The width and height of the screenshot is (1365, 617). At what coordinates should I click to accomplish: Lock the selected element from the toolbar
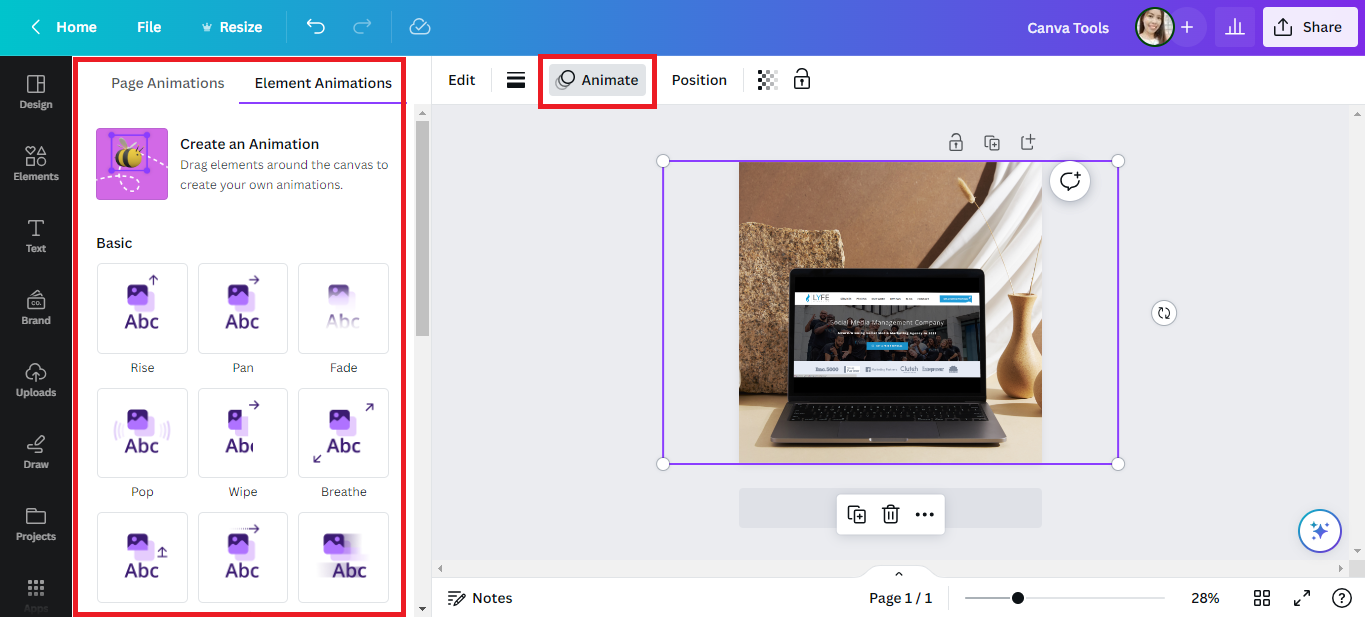801,79
